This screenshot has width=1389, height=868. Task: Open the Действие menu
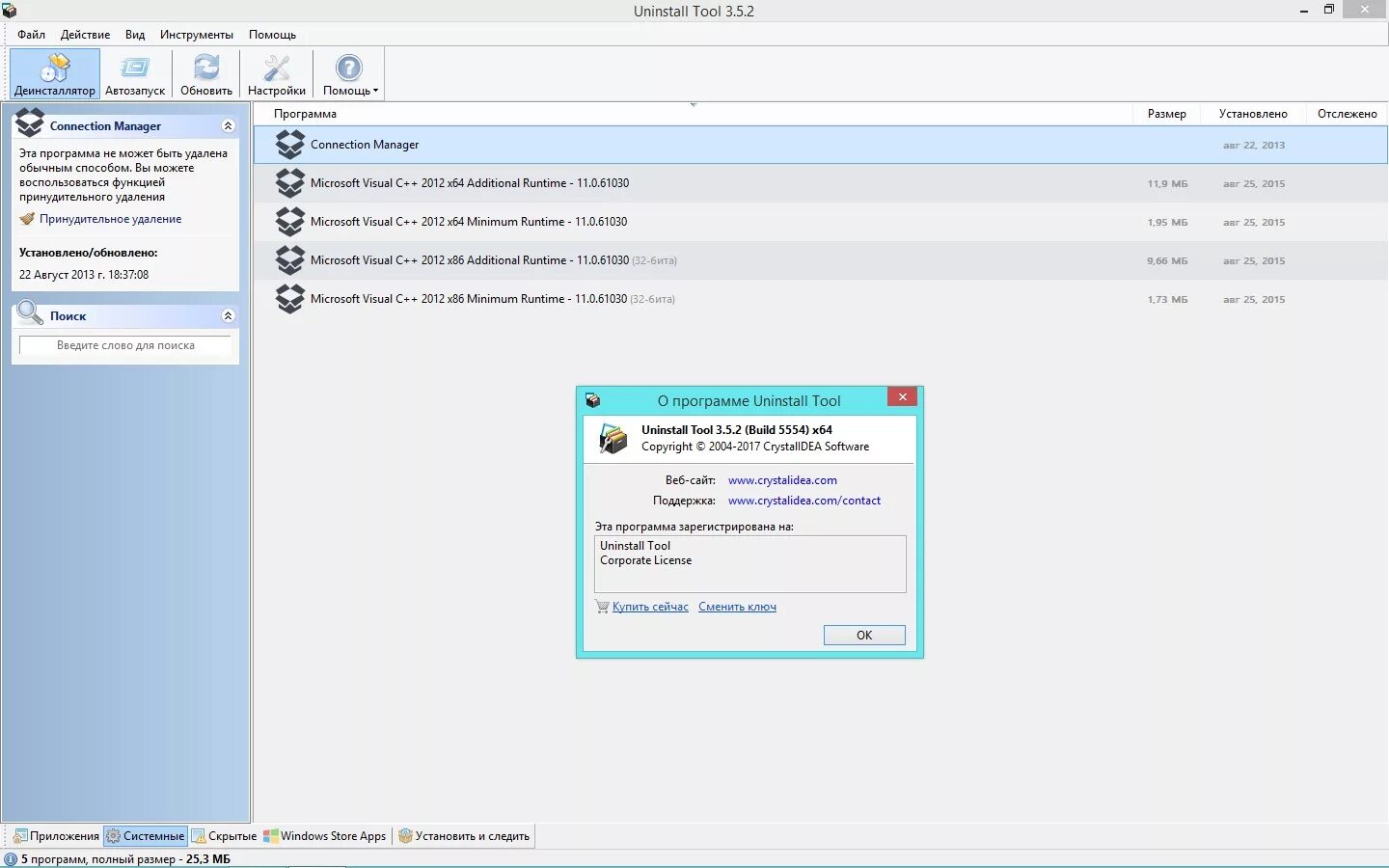coord(85,34)
